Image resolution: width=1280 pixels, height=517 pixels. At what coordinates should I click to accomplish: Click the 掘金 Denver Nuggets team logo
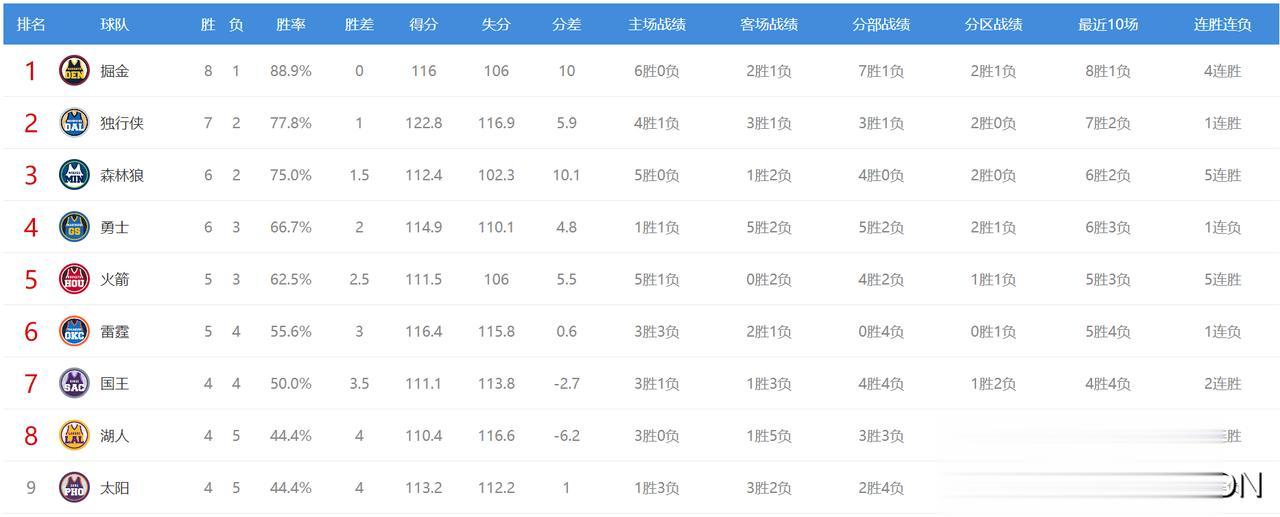pos(74,70)
